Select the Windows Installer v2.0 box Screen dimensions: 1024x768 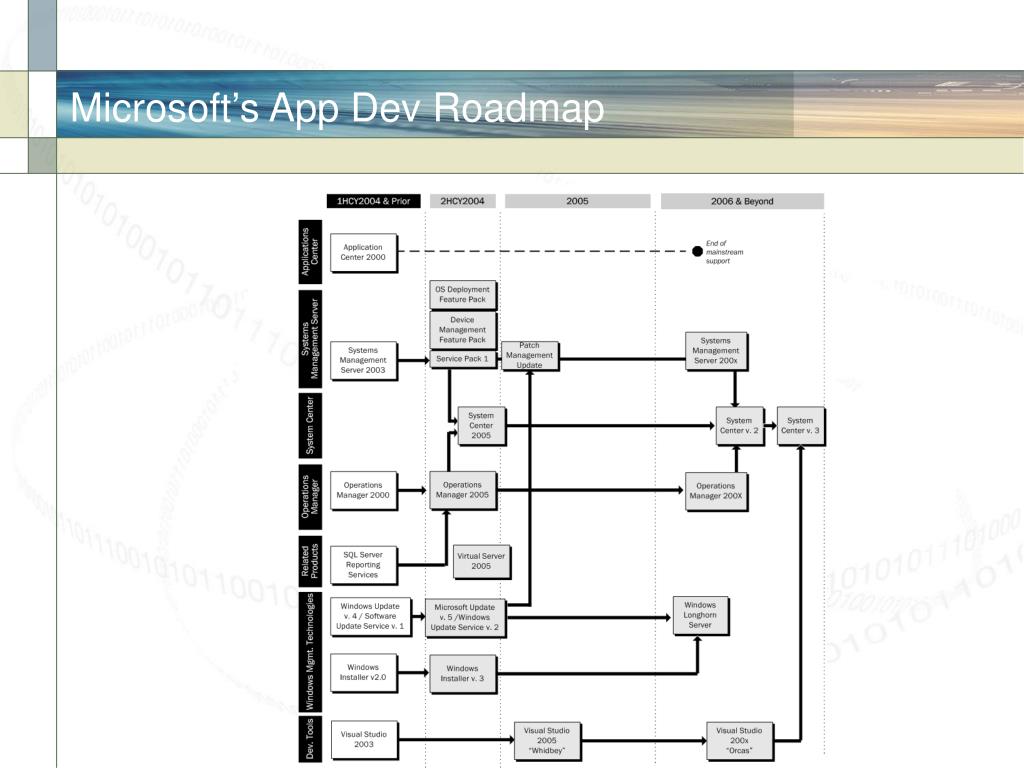(x=363, y=673)
